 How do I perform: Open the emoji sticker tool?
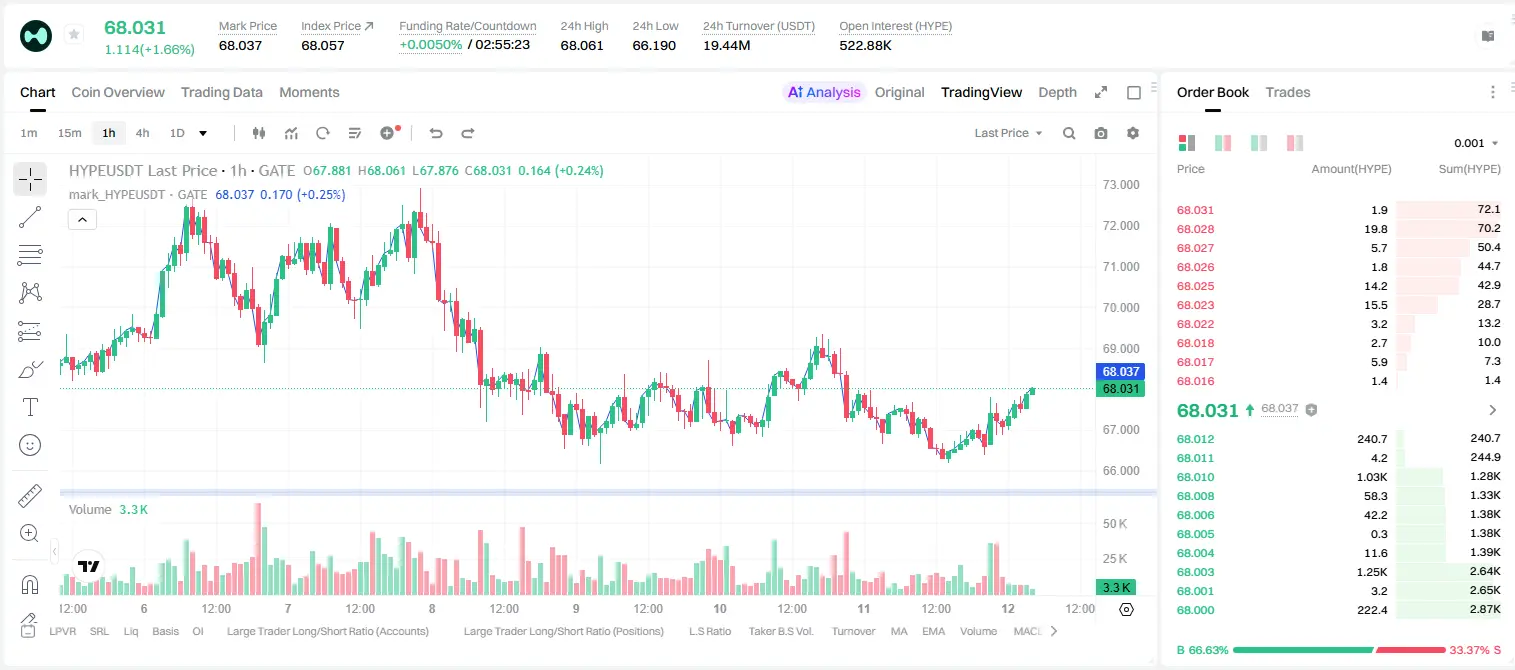click(30, 445)
